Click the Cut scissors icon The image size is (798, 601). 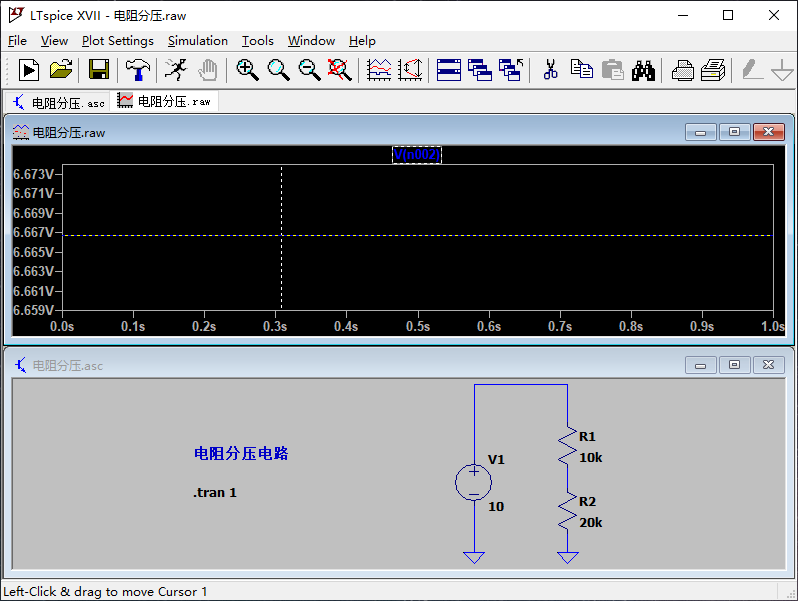click(550, 70)
